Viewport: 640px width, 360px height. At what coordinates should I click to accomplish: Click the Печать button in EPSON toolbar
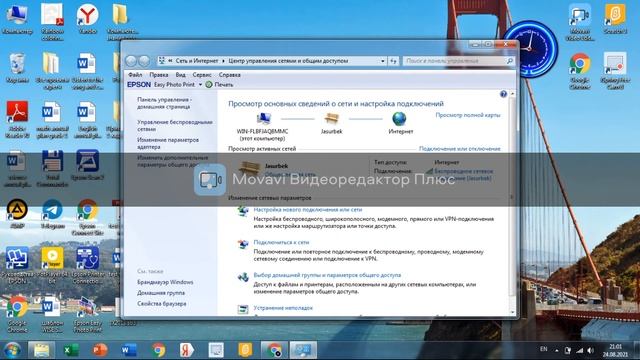[x=219, y=84]
